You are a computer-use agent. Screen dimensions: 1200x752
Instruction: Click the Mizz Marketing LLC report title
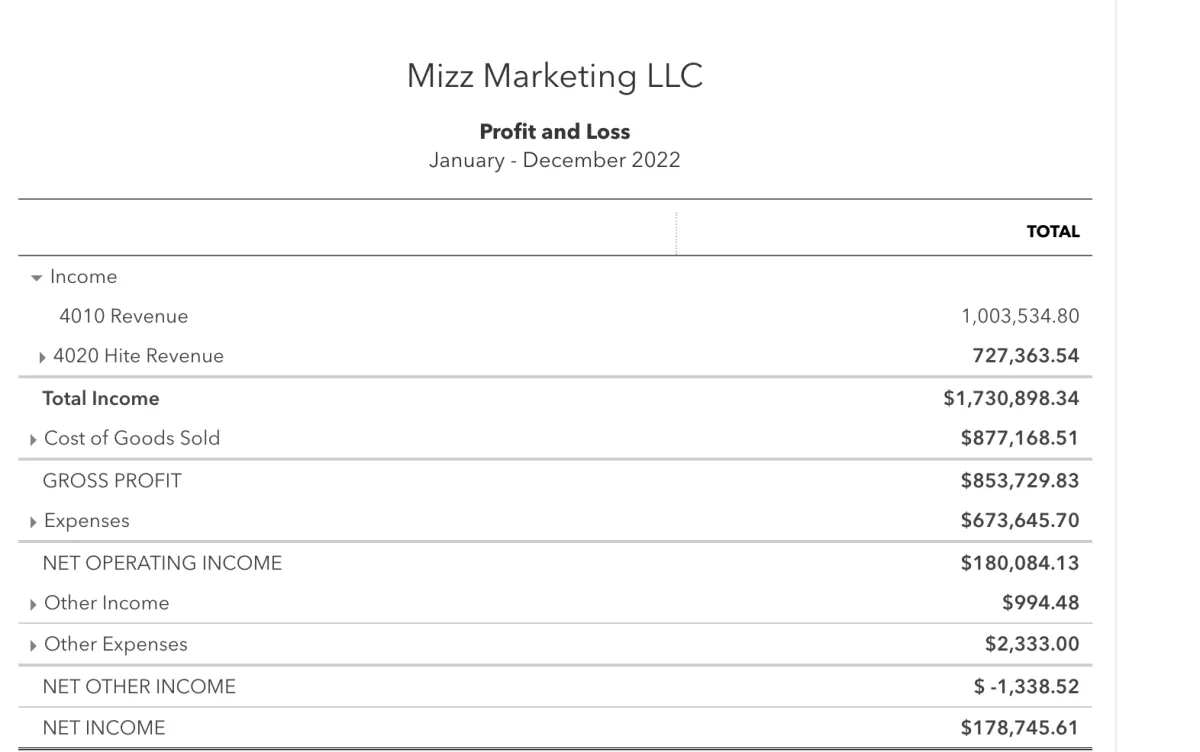[x=555, y=76]
